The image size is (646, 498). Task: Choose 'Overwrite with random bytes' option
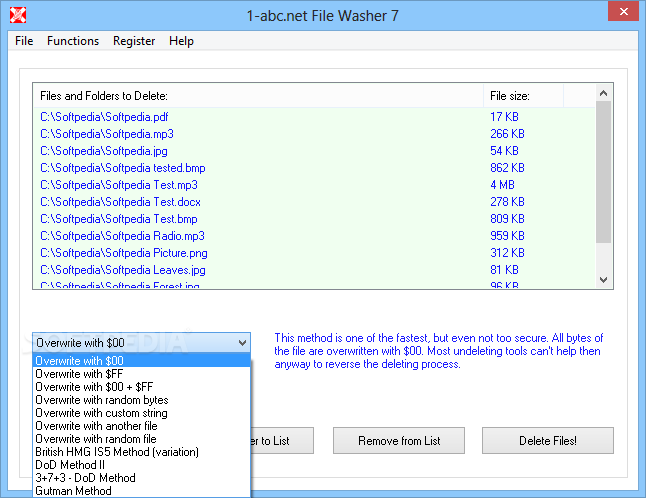tap(141, 400)
